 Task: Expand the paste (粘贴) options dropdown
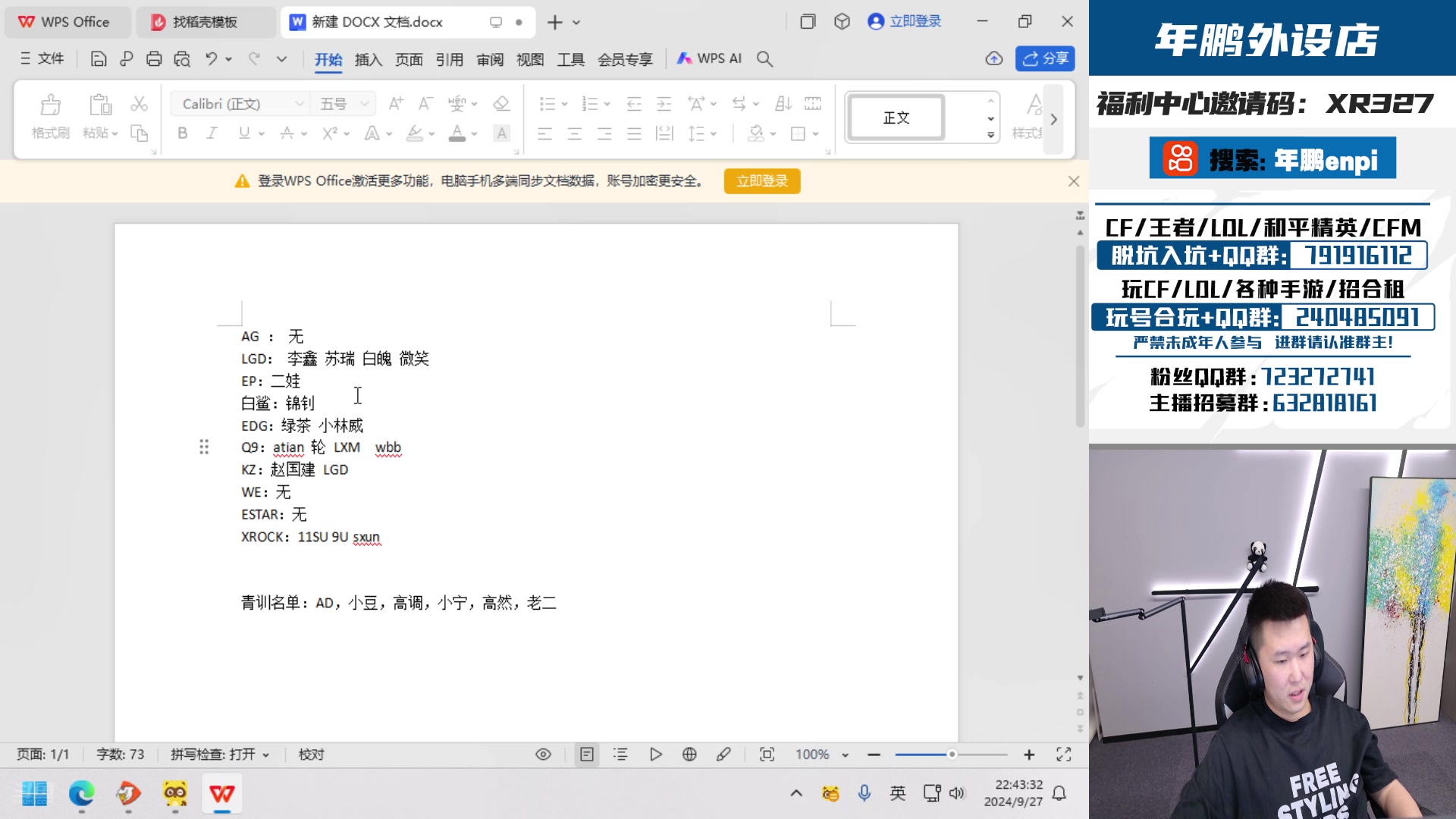point(114,133)
